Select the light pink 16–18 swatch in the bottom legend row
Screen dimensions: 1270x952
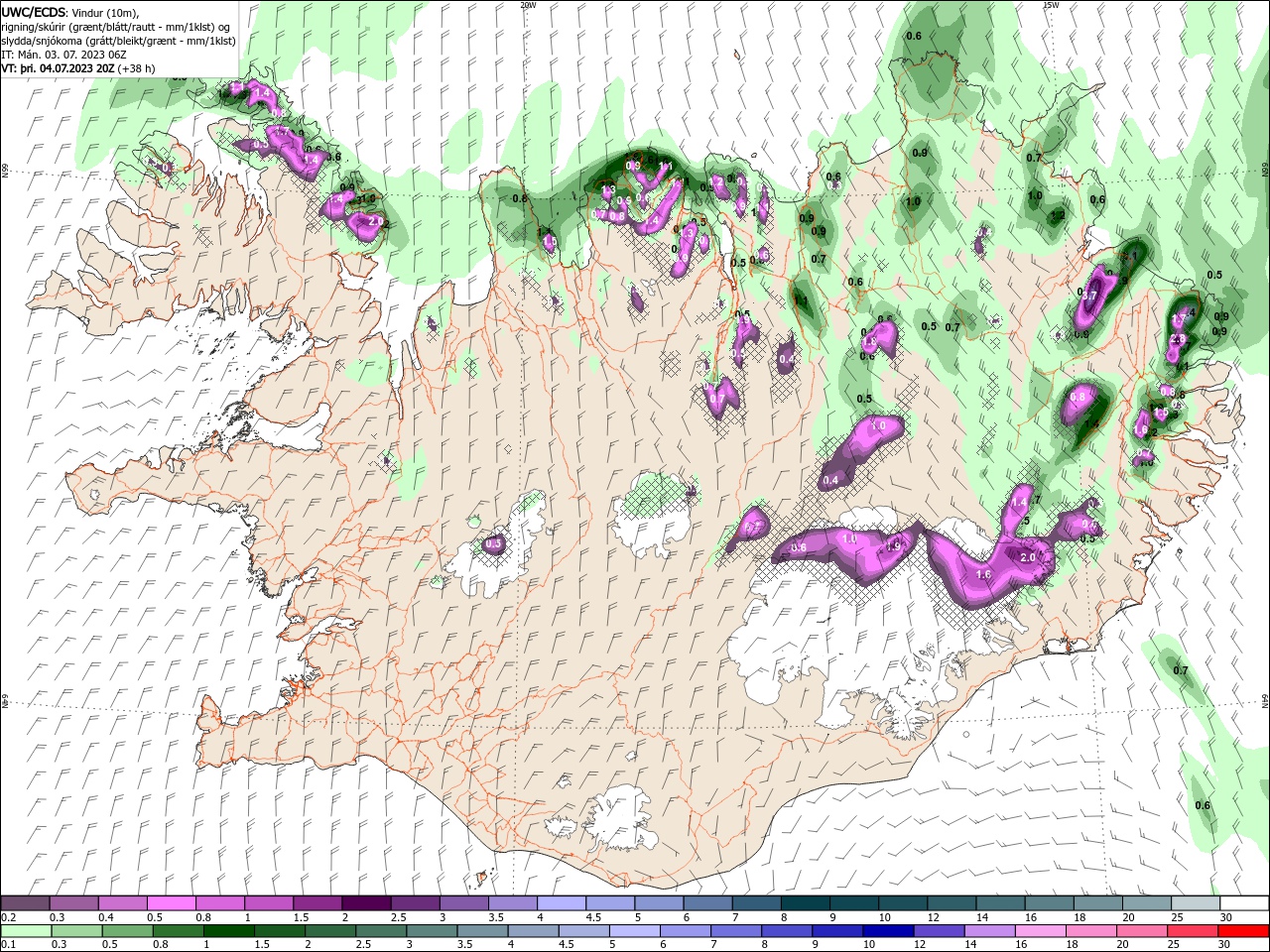pyautogui.click(x=1040, y=931)
